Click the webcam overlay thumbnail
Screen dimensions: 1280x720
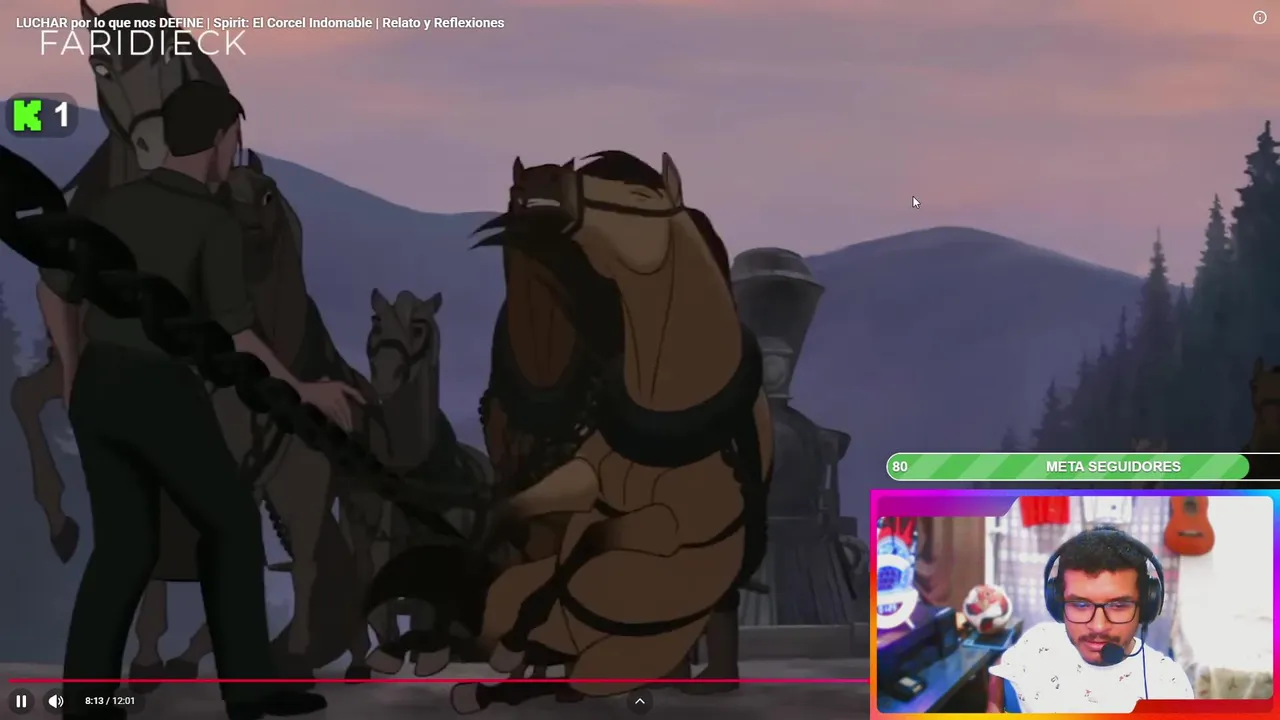coord(1074,605)
